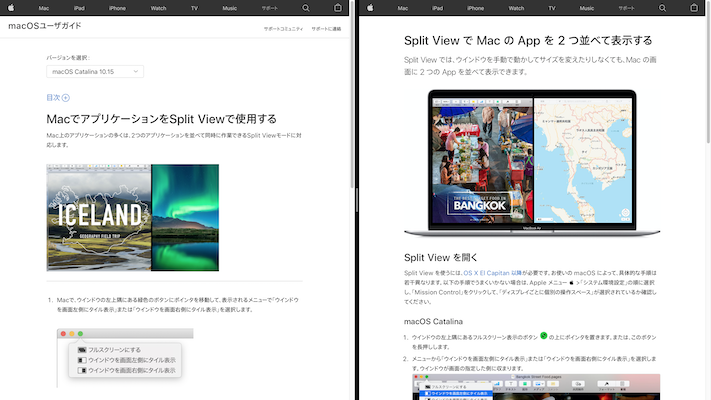Select iPhone in the left window nav
Image resolution: width=711 pixels, height=400 pixels.
[x=117, y=8]
